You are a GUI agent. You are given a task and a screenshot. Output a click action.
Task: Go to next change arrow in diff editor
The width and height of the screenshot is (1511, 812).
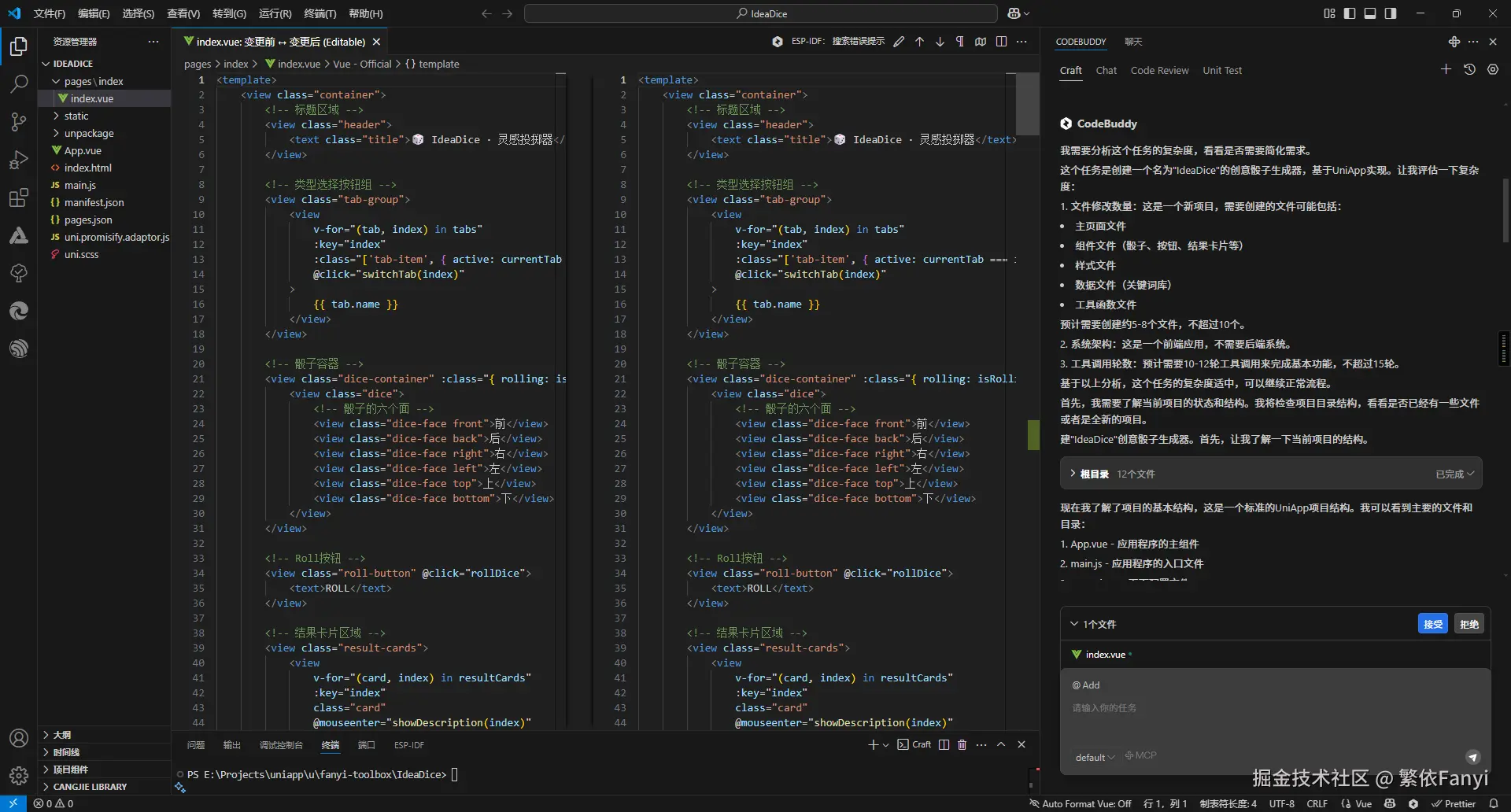click(940, 42)
